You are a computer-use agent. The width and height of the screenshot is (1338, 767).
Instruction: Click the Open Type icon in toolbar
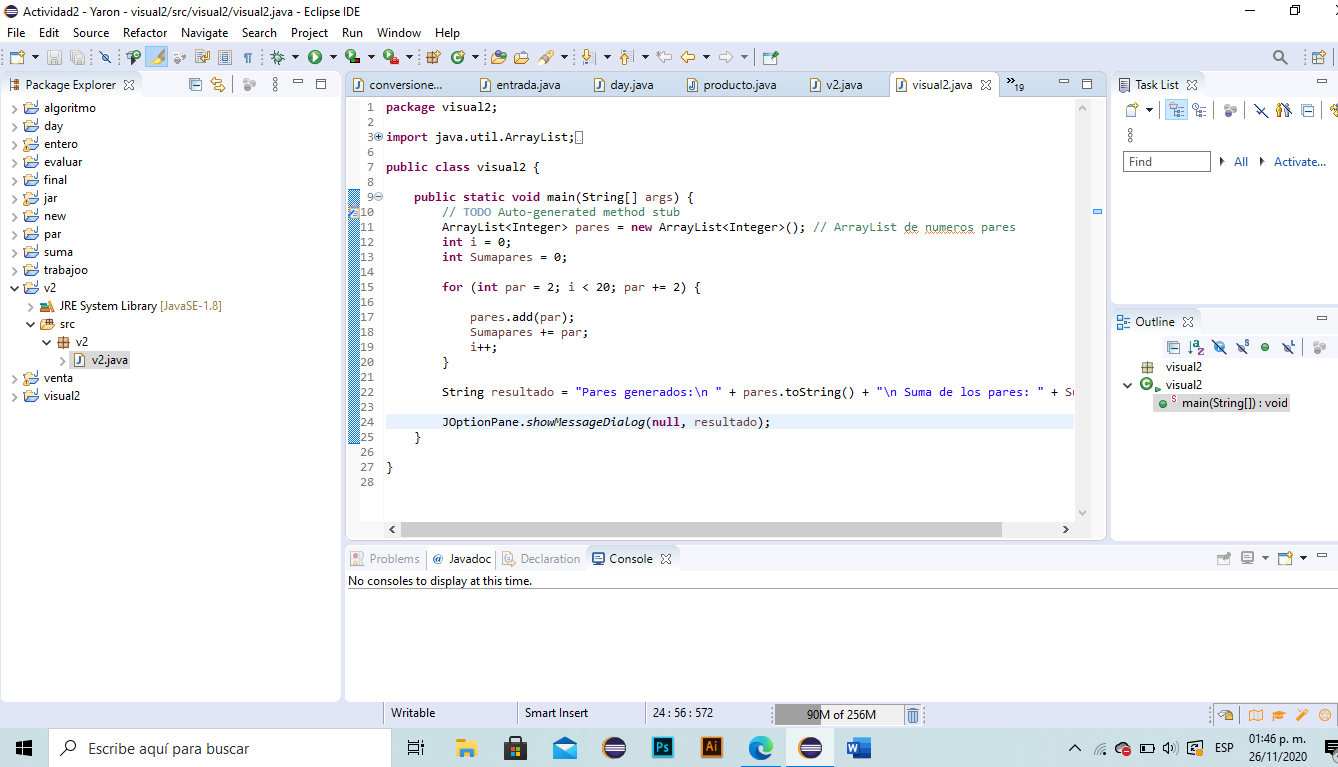498,58
